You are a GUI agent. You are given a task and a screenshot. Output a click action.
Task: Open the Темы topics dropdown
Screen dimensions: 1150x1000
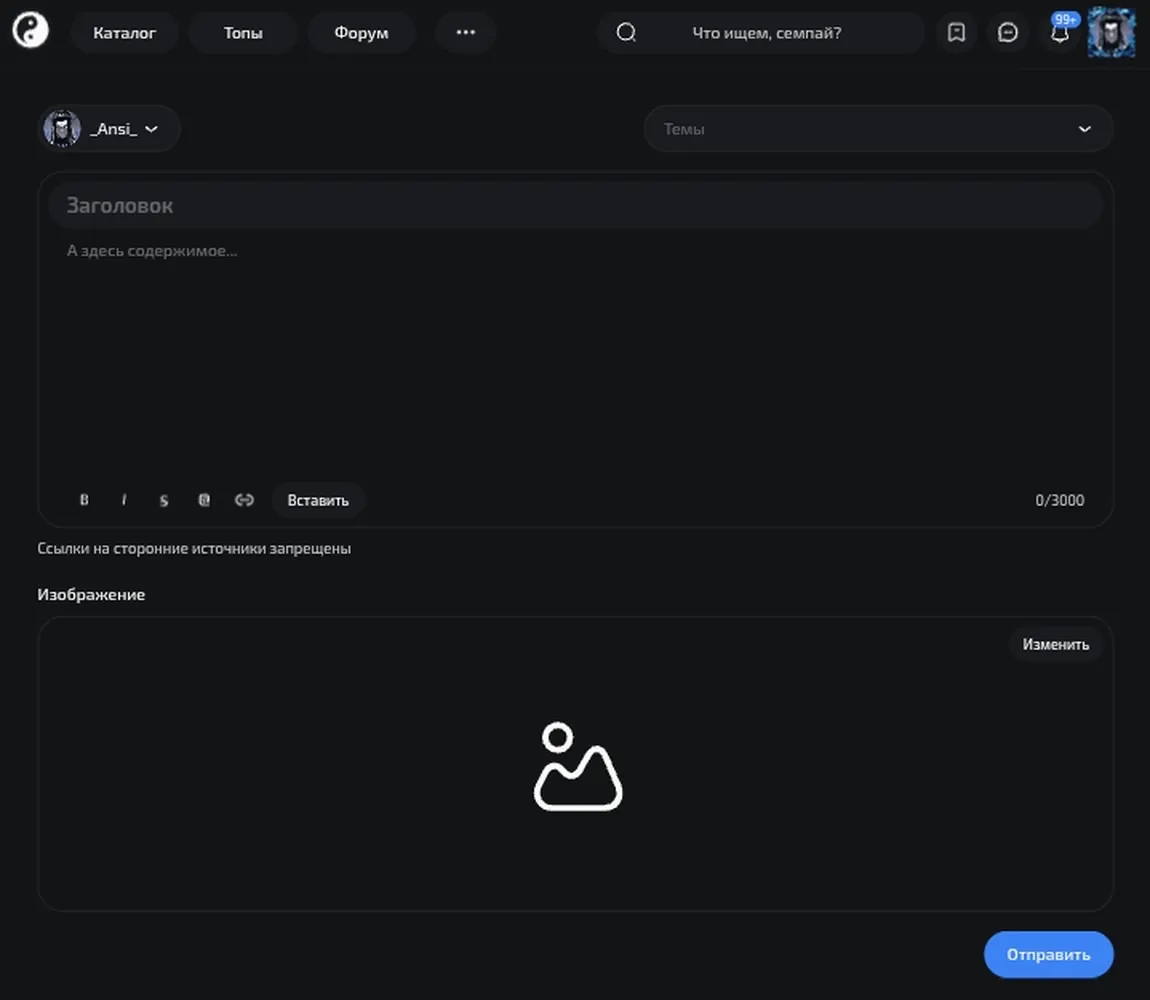(x=879, y=129)
